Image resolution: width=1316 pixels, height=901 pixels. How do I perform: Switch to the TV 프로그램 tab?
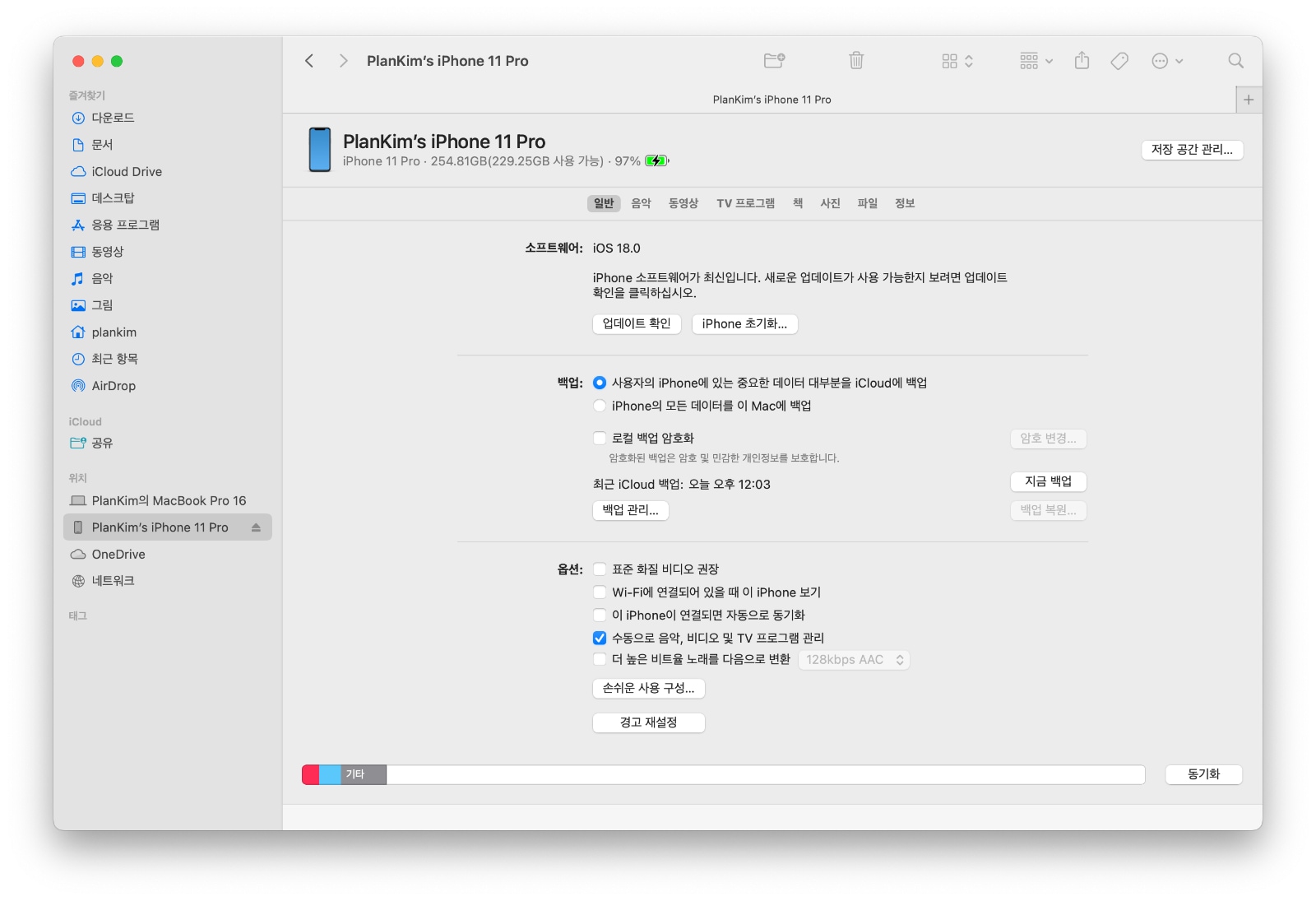[745, 203]
